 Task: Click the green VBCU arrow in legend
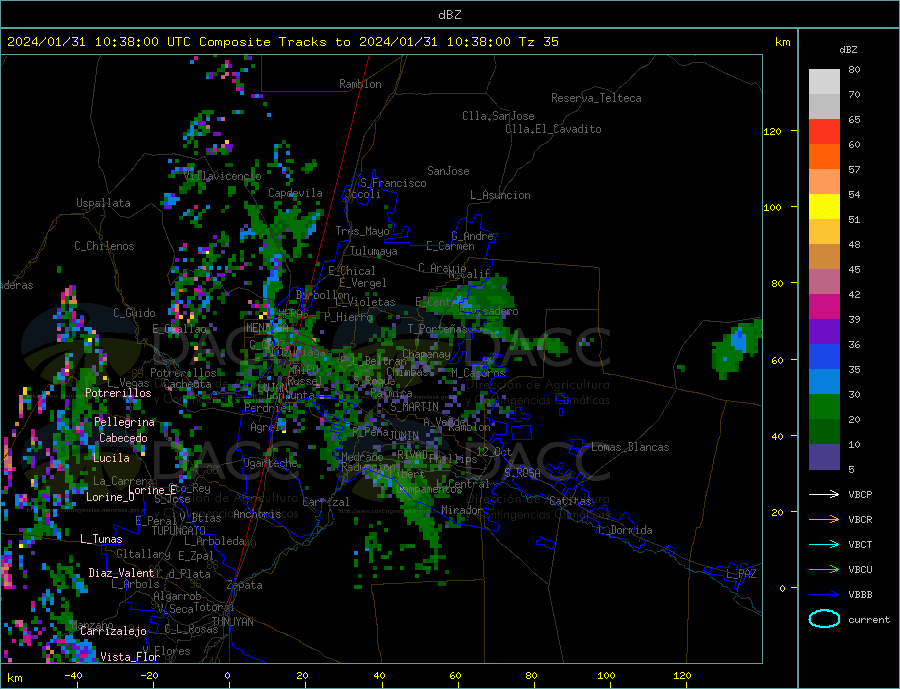click(x=824, y=570)
